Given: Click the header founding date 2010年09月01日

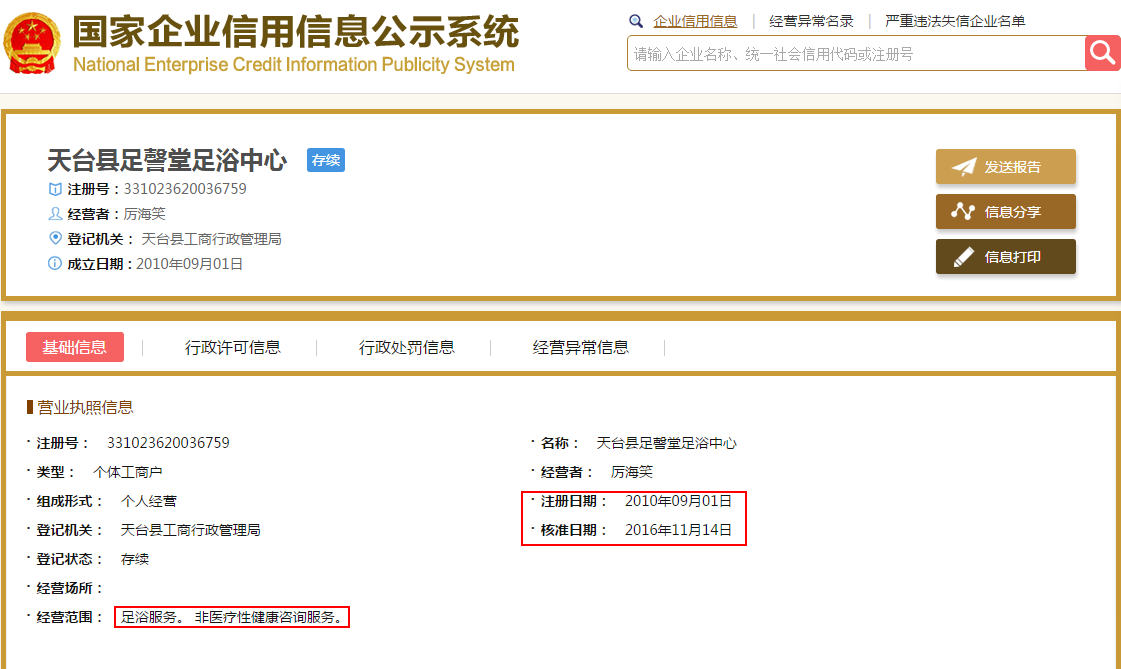Looking at the screenshot, I should click(189, 264).
